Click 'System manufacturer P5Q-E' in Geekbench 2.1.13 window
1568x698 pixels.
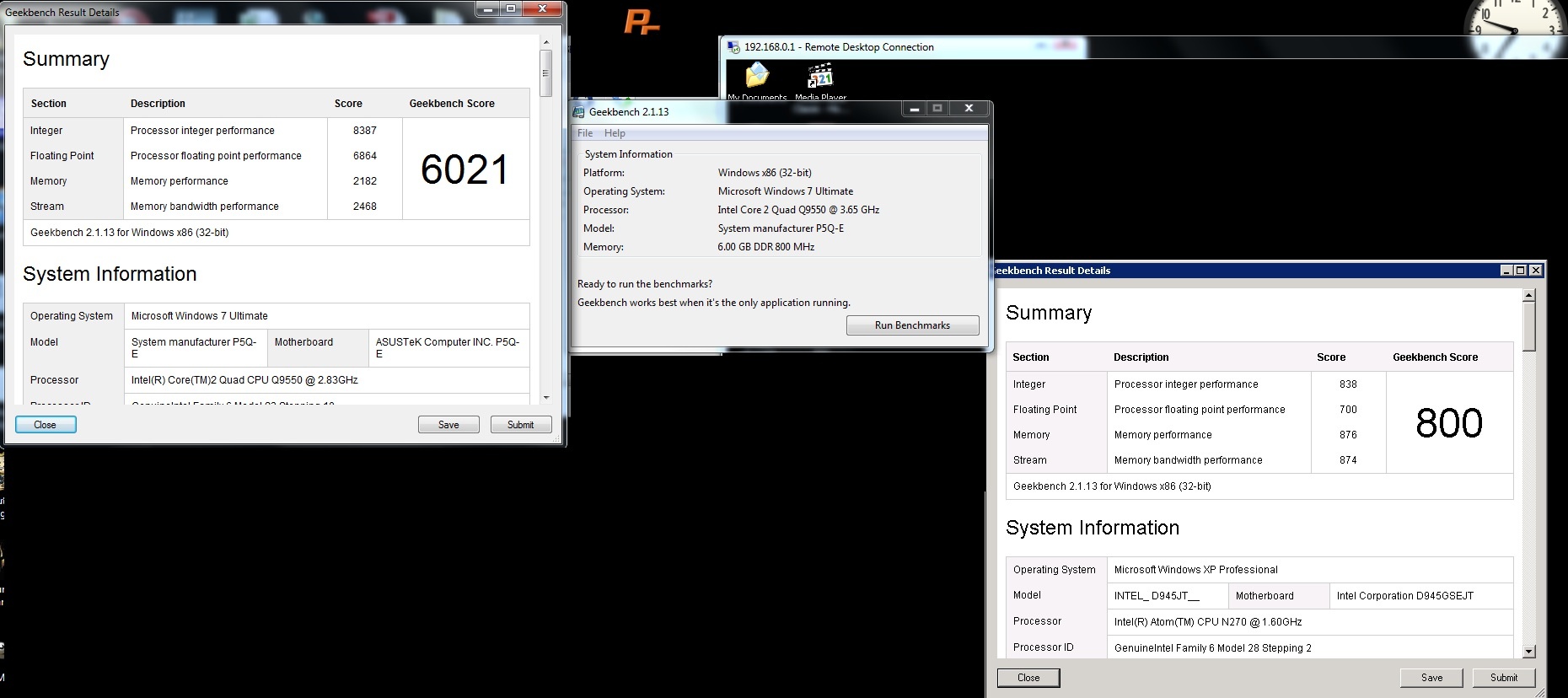pyautogui.click(x=781, y=228)
